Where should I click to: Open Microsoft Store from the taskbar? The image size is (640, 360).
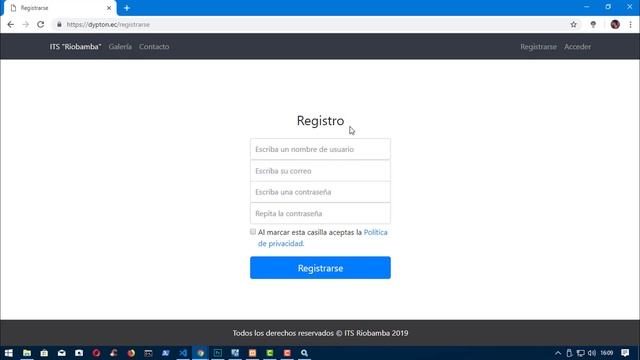pyautogui.click(x=44, y=353)
